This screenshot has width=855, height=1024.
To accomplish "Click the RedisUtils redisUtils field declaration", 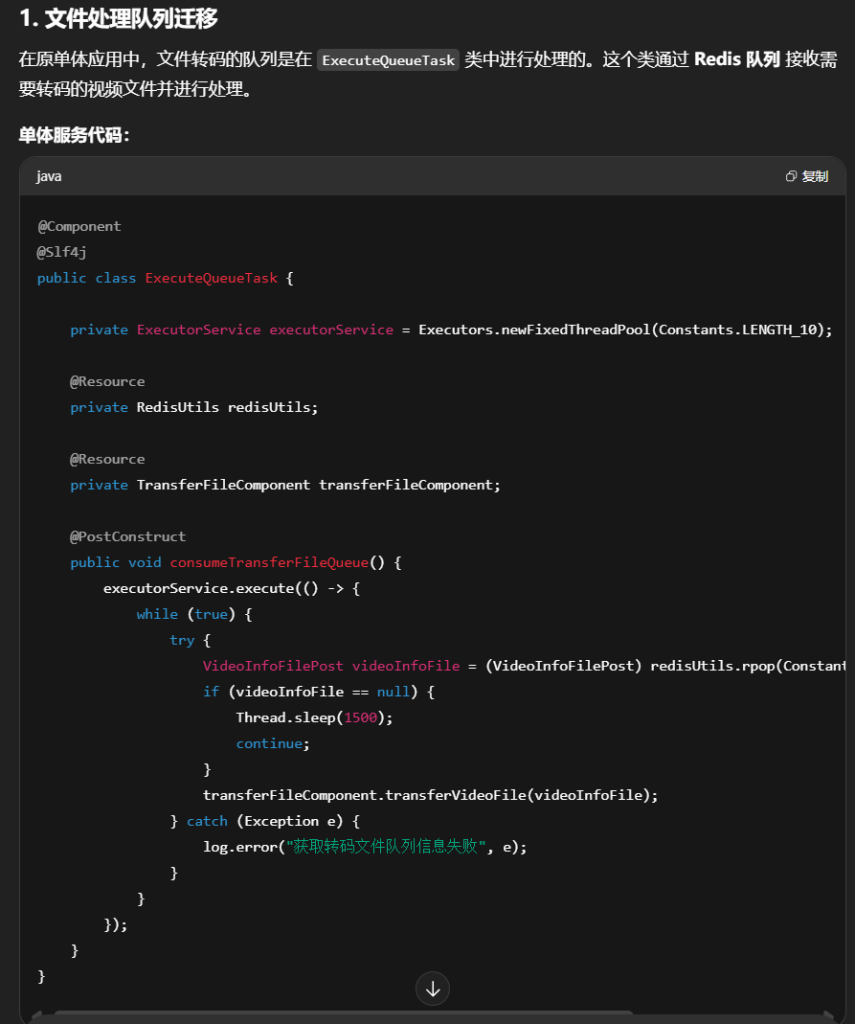I will coord(227,407).
